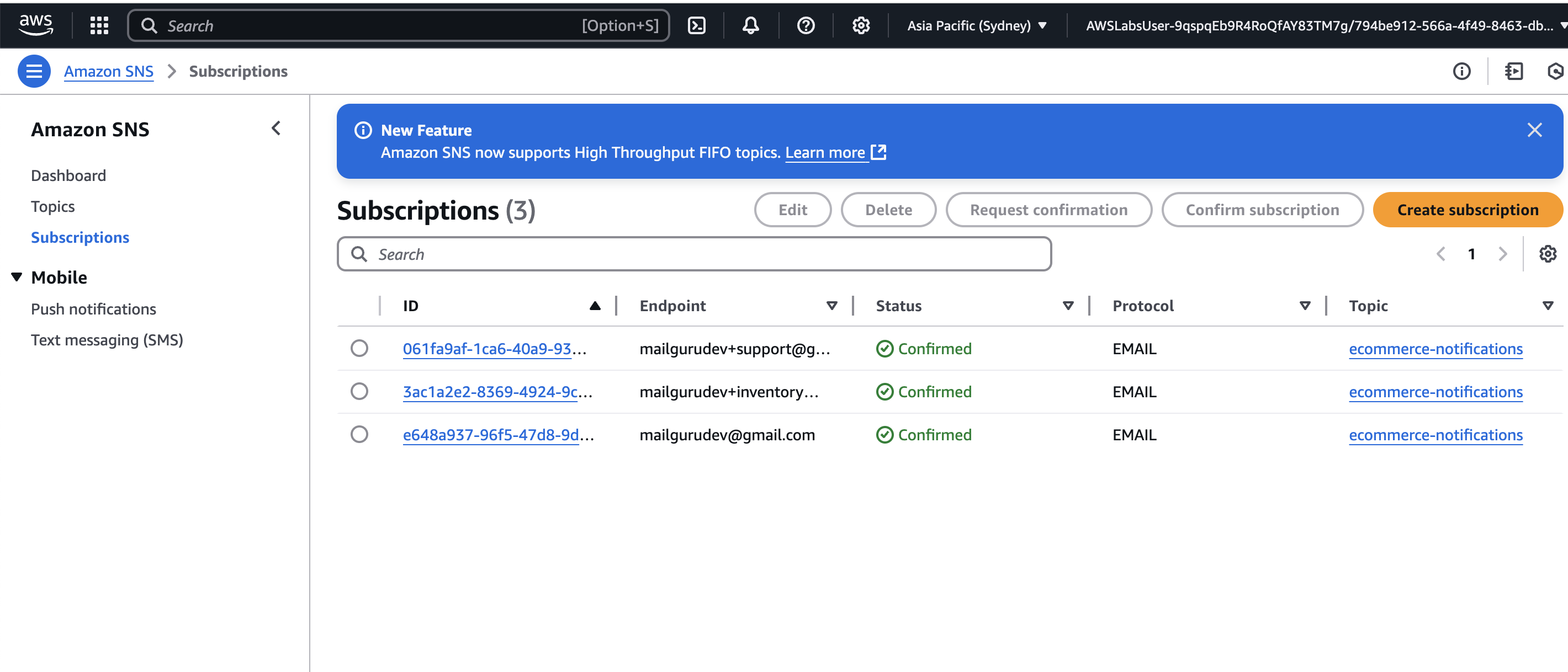
Task: Launch CloudShell terminal icon
Action: 696,25
